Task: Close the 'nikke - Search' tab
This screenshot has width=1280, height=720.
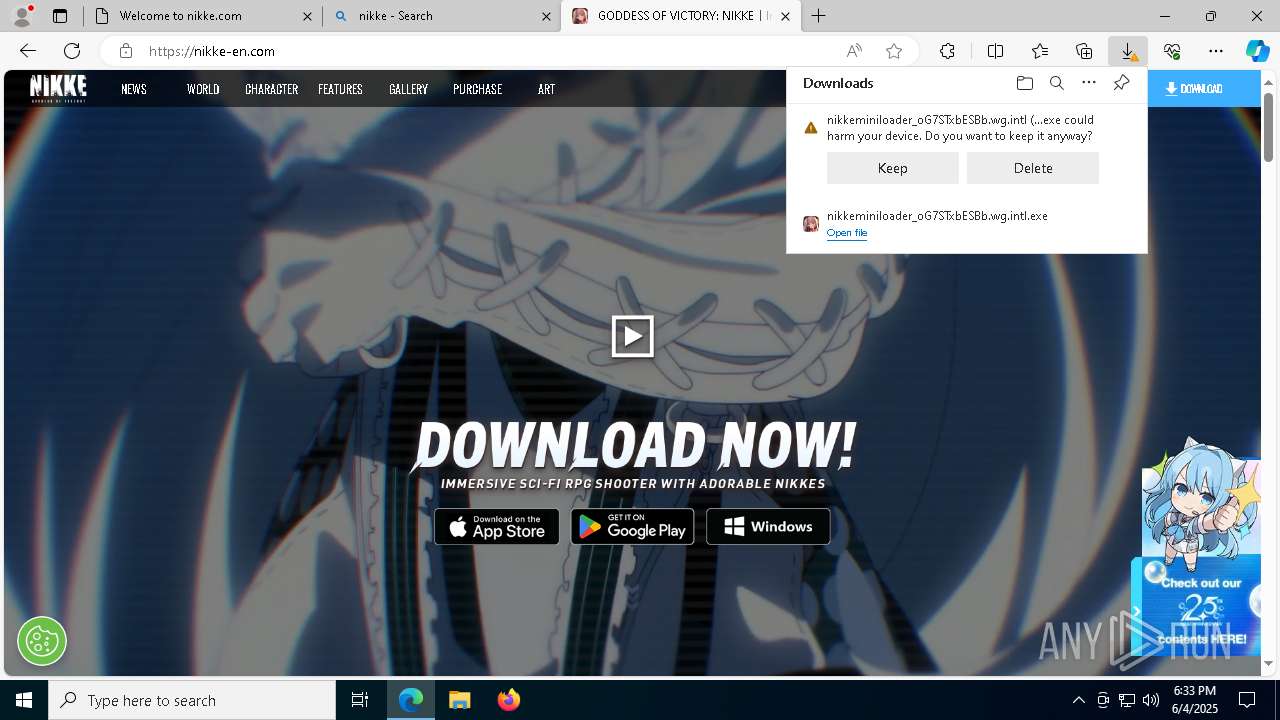Action: (546, 16)
